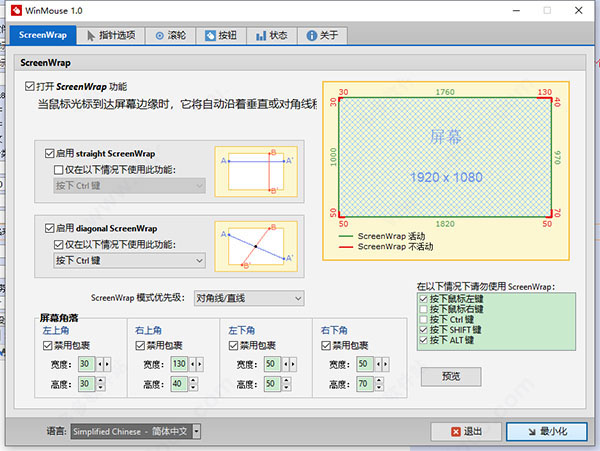The width and height of the screenshot is (600, 451).
Task: Open the 按钮 tab
Action: 221,36
